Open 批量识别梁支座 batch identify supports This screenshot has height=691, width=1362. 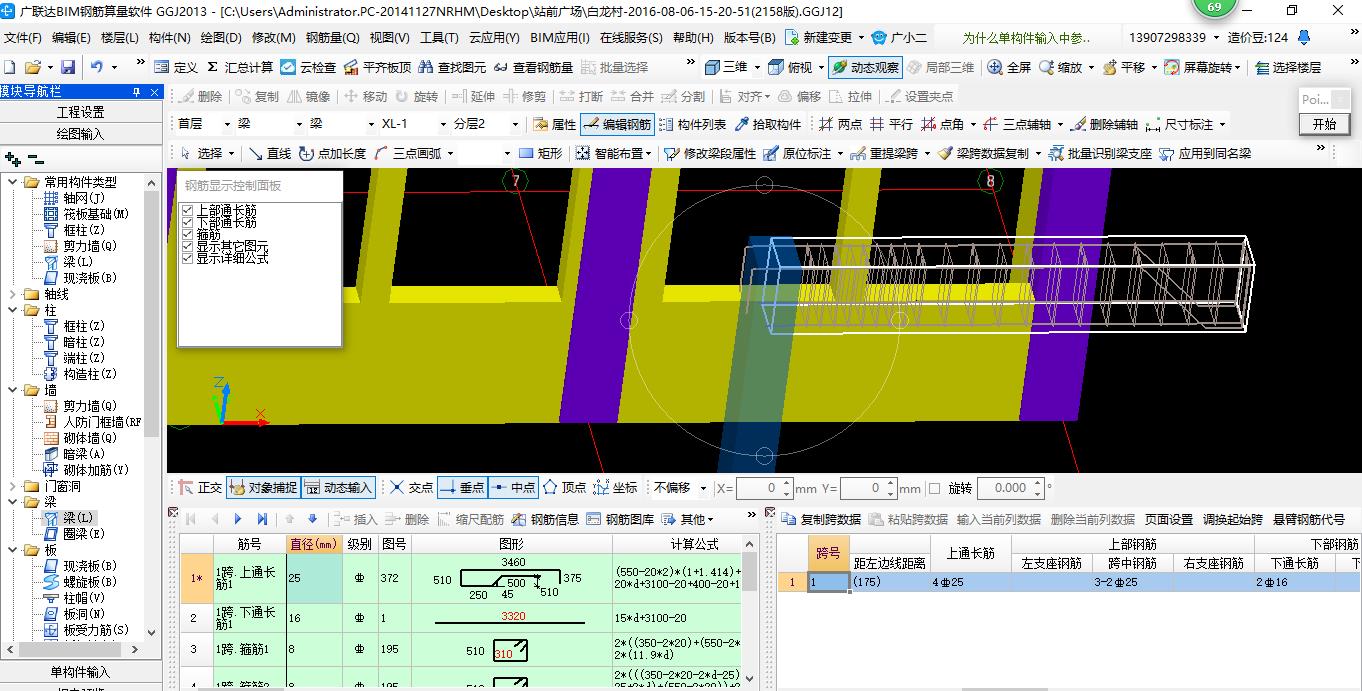coord(1099,153)
